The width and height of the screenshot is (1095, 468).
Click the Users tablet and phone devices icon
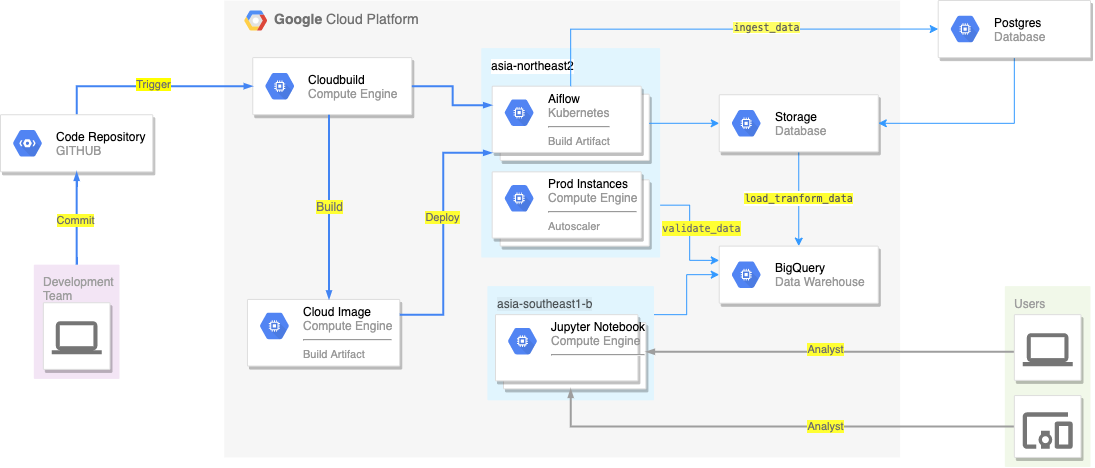(1048, 431)
